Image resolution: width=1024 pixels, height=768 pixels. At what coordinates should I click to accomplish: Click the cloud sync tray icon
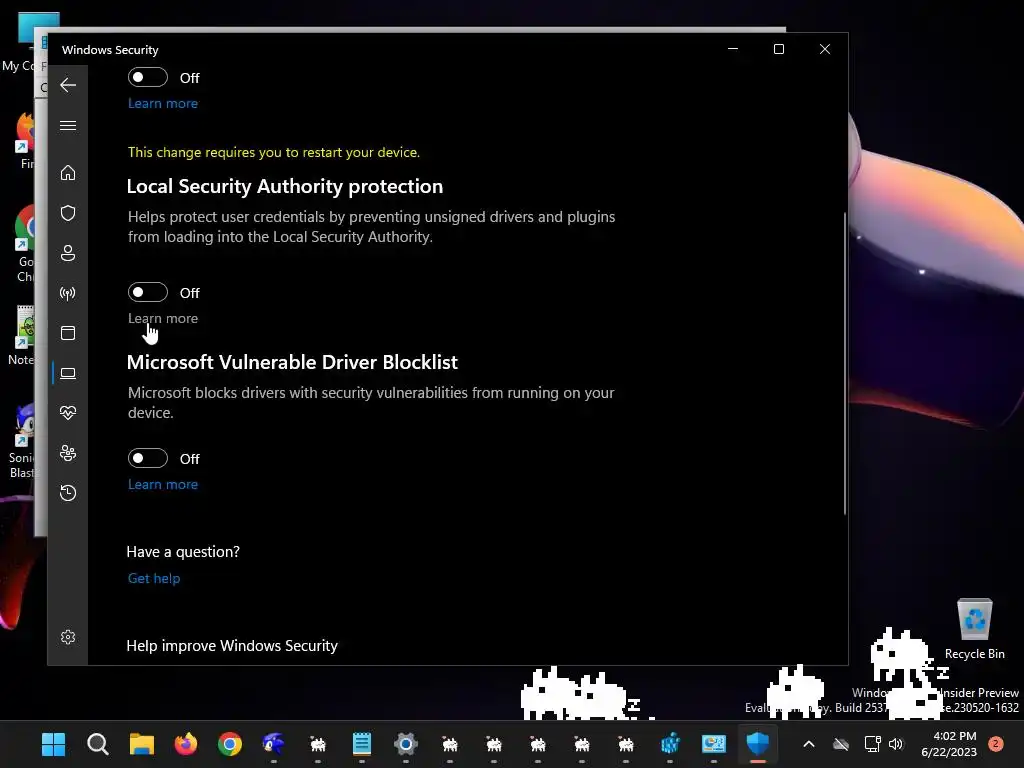[x=841, y=744]
